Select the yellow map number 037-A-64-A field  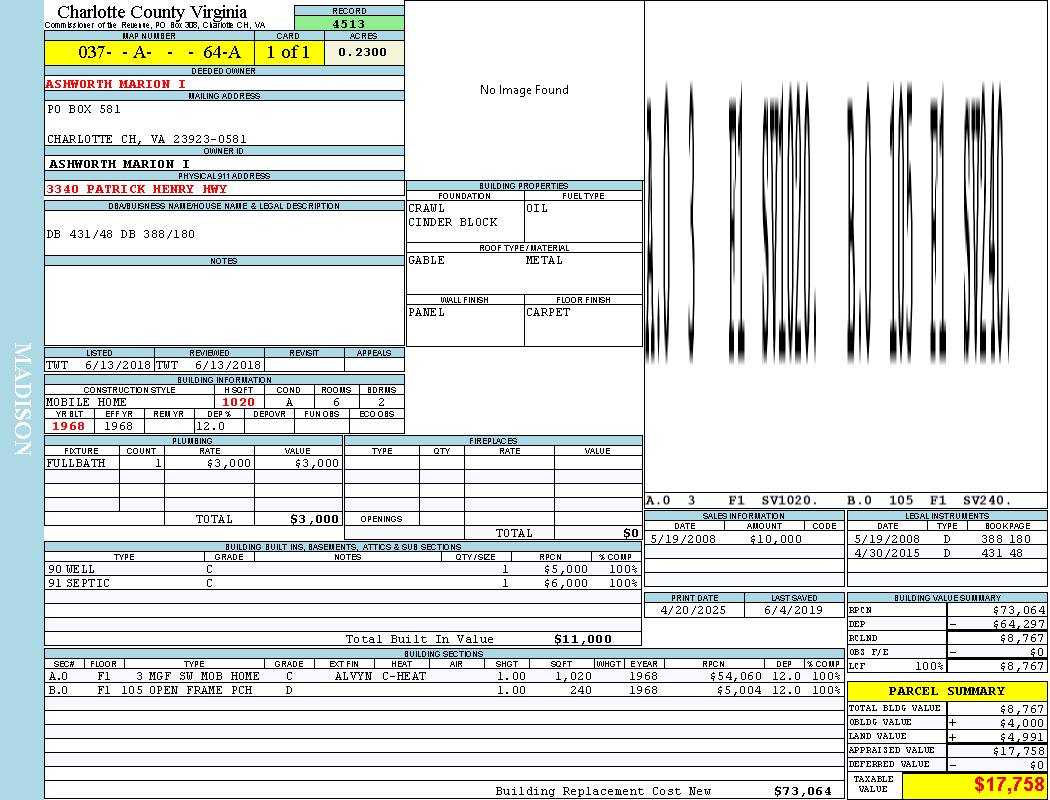(x=149, y=53)
